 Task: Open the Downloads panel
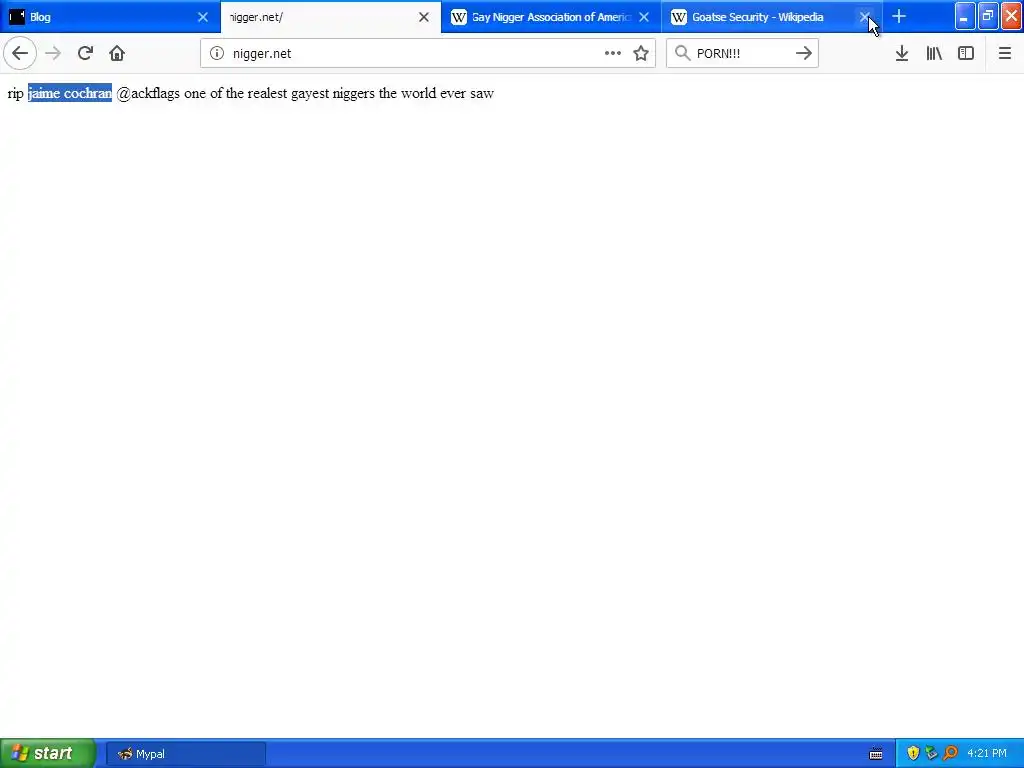pos(902,53)
